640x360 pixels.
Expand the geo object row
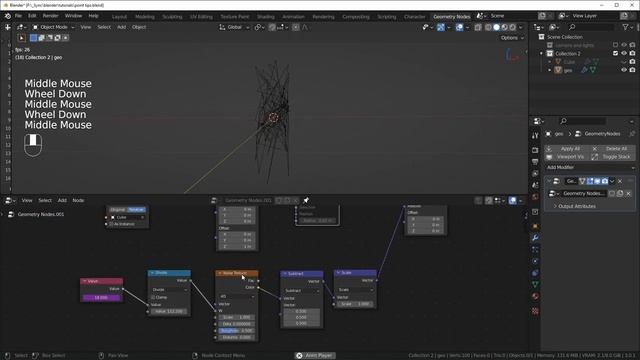[x=549, y=70]
